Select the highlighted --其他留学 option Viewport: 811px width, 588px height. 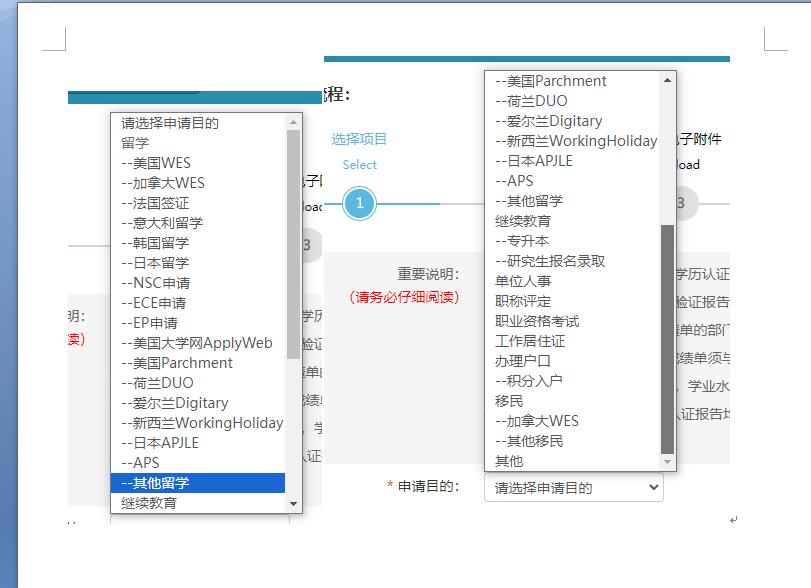[x=198, y=483]
